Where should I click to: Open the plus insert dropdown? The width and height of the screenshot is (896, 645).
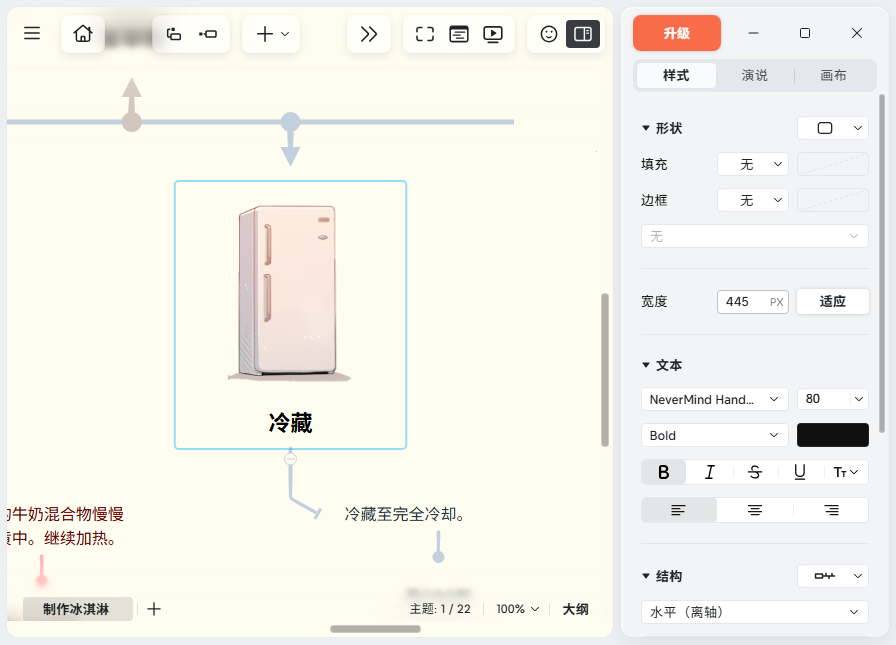pyautogui.click(x=271, y=34)
